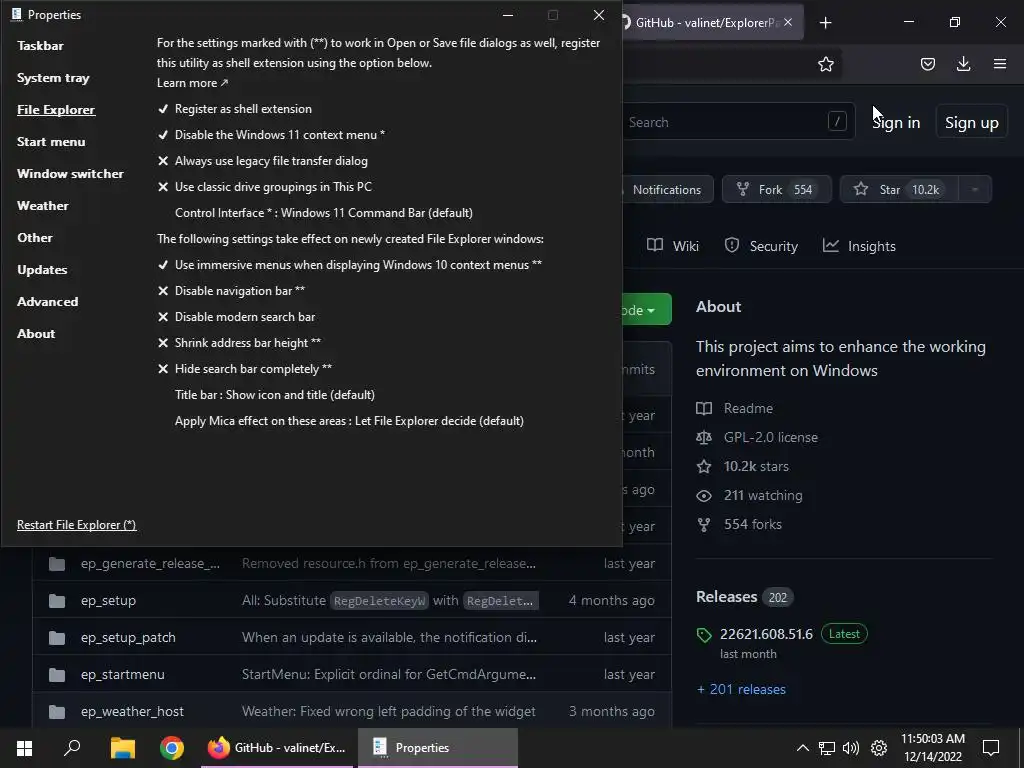Viewport: 1024px width, 768px height.
Task: Bookmark page with Firefox star icon
Action: pyautogui.click(x=825, y=64)
